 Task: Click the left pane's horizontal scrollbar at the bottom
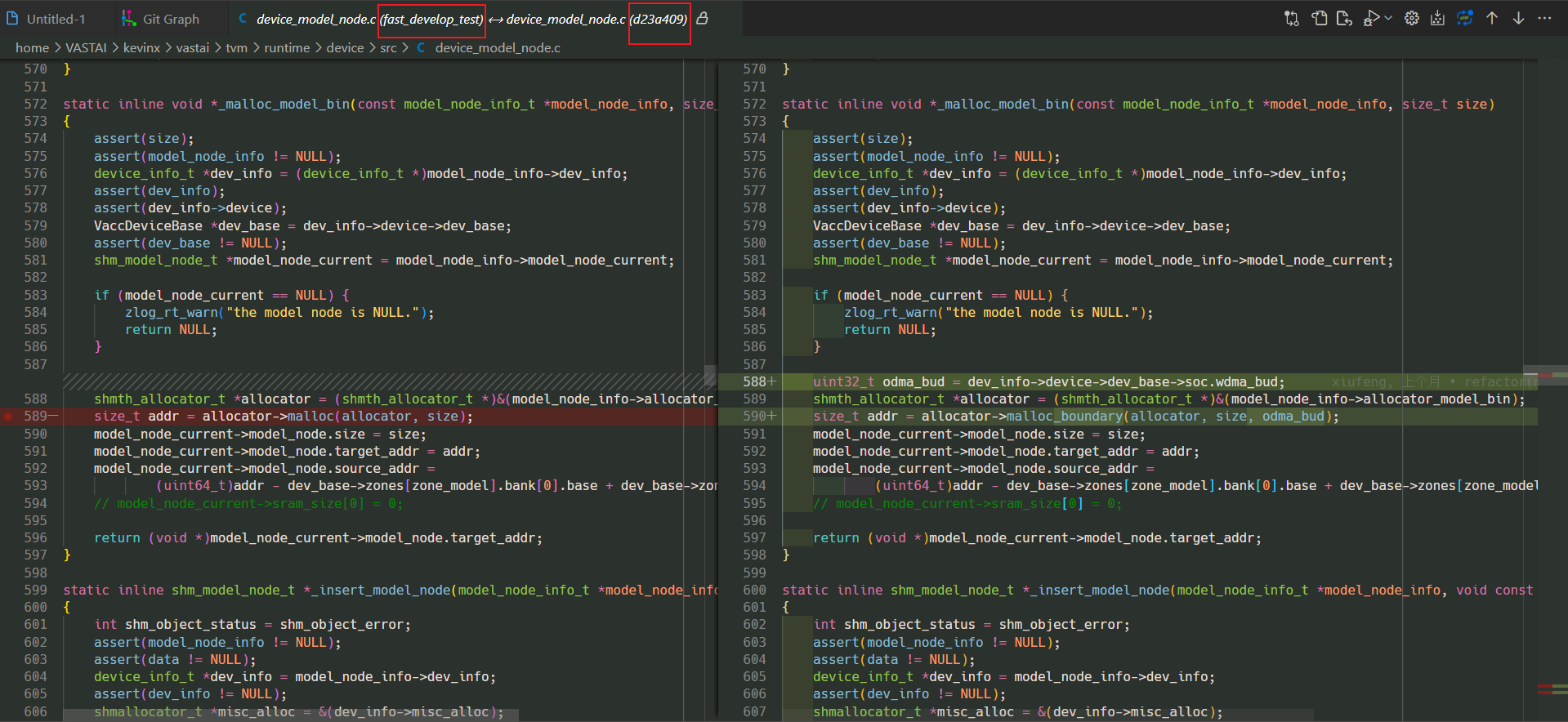[291, 715]
